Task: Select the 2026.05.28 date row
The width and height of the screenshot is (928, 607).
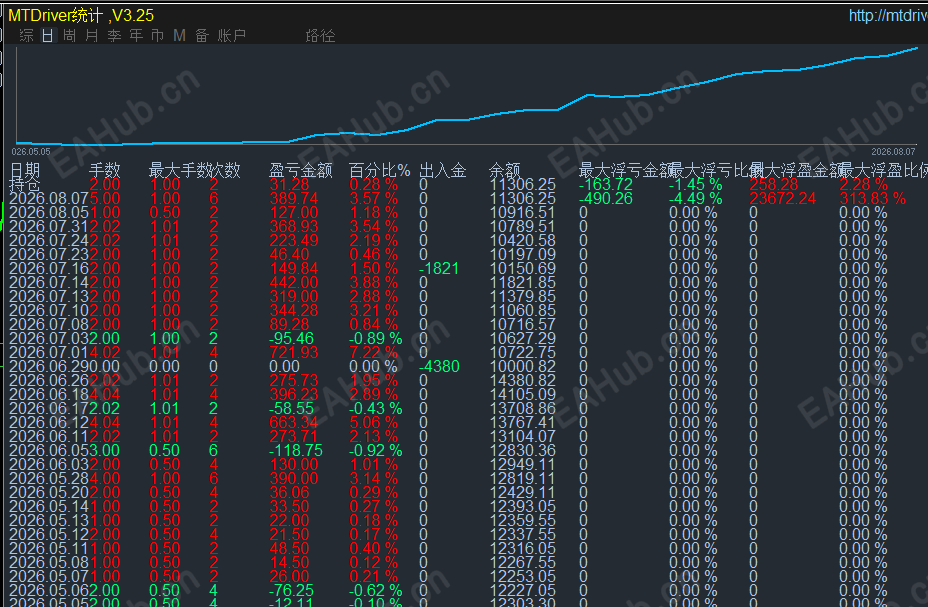Action: pos(49,479)
